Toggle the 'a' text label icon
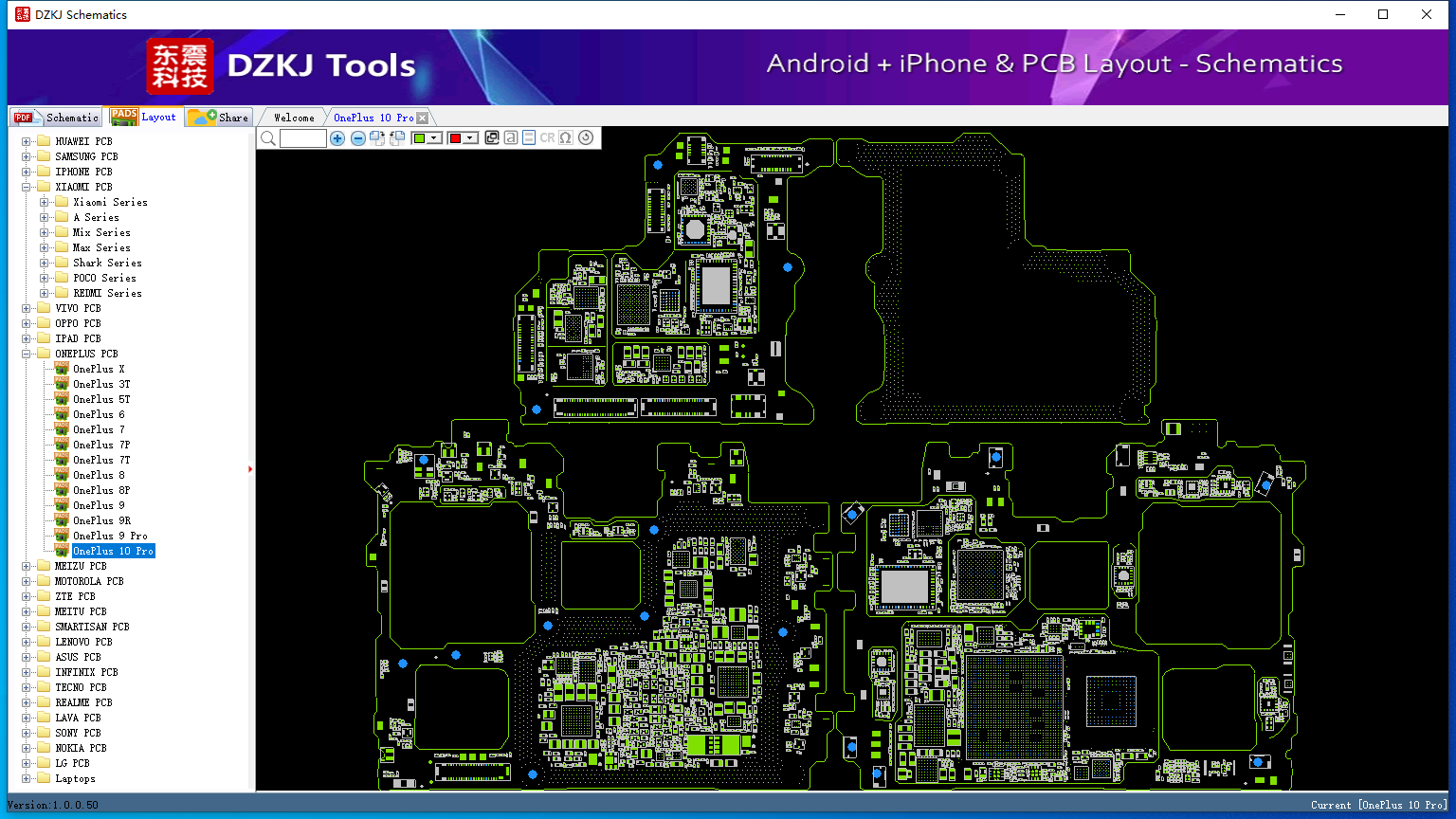This screenshot has height=819, width=1456. coord(511,137)
